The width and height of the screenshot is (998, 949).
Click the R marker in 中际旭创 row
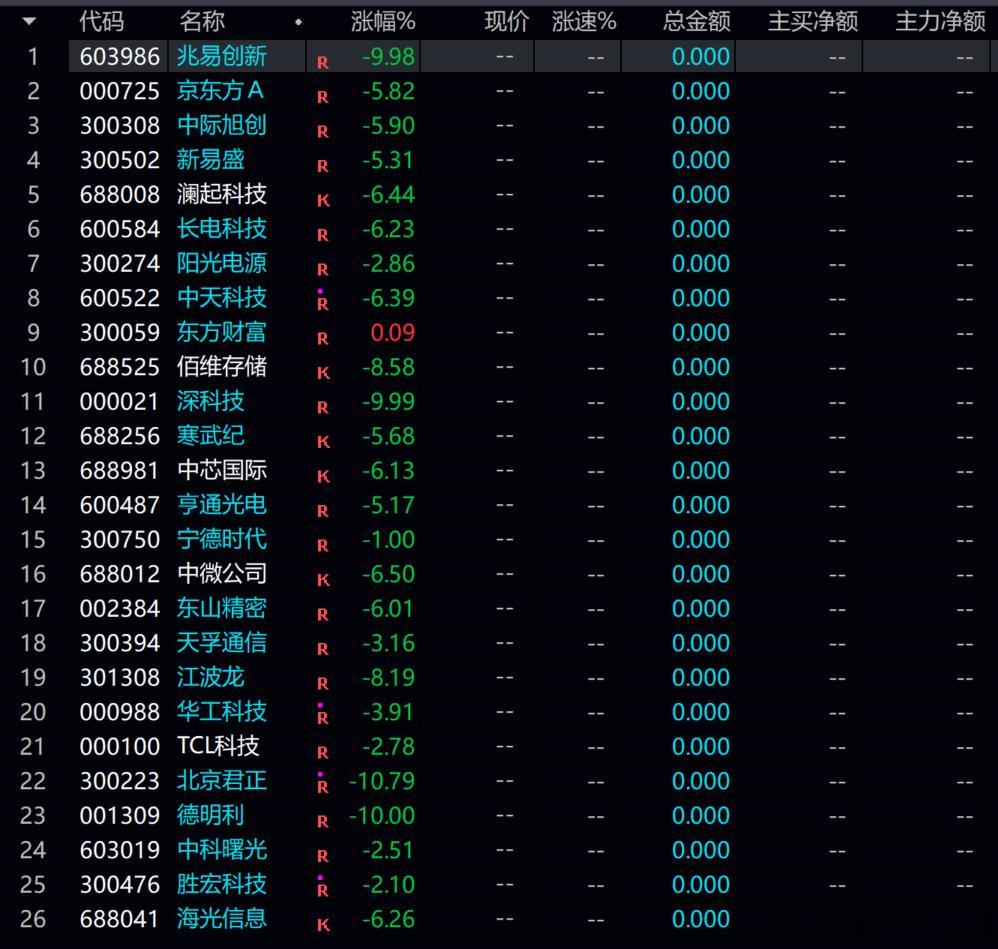point(323,131)
